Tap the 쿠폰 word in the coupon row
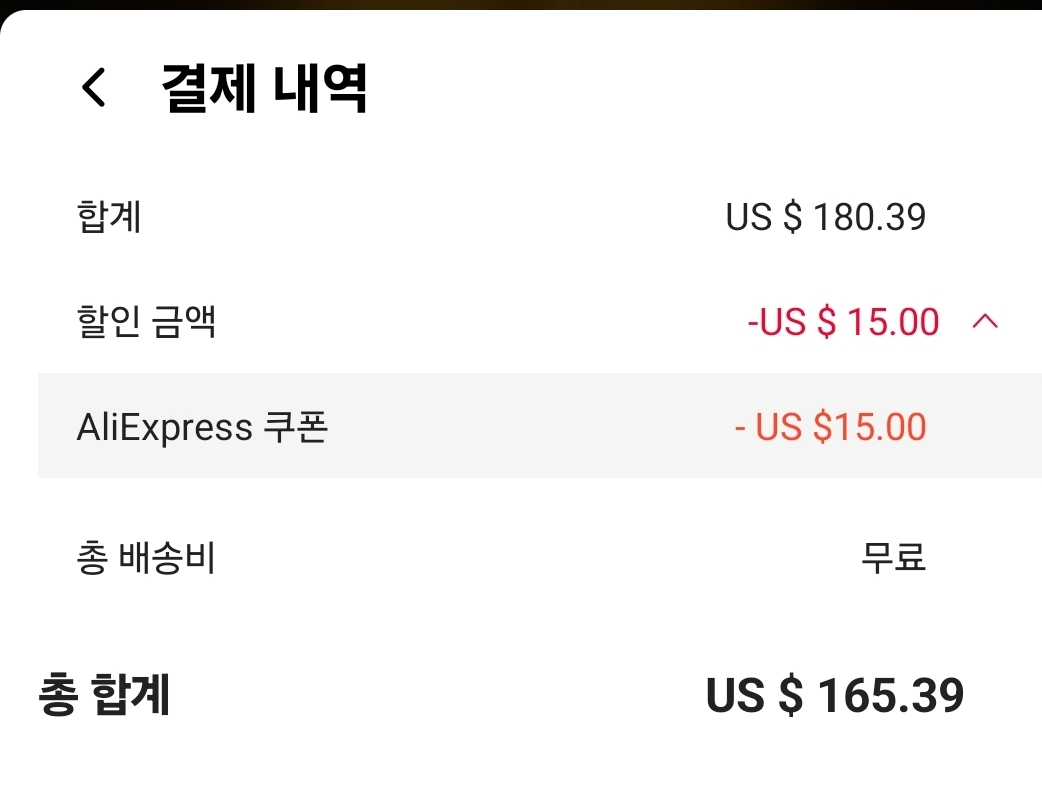This screenshot has height=788, width=1042. [x=295, y=428]
